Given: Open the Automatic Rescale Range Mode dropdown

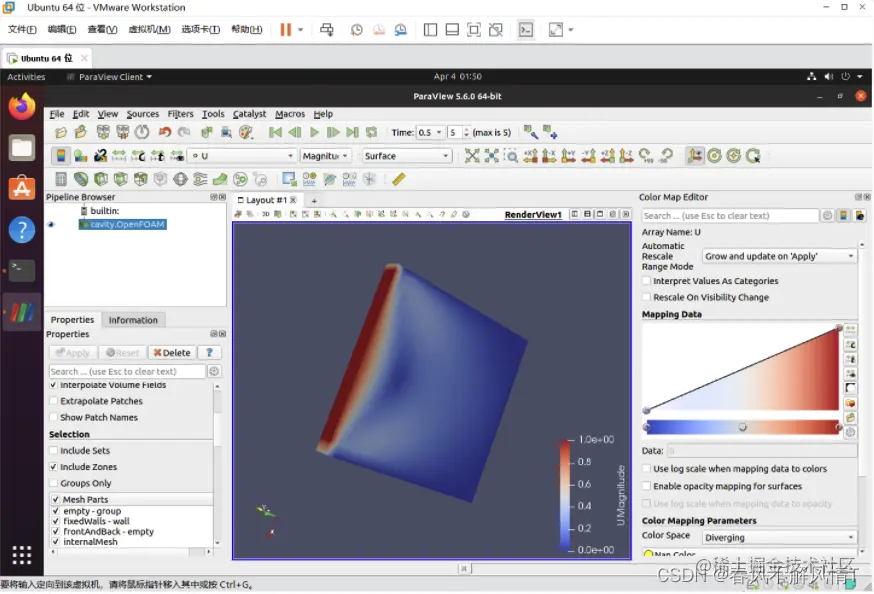Looking at the screenshot, I should 779,256.
